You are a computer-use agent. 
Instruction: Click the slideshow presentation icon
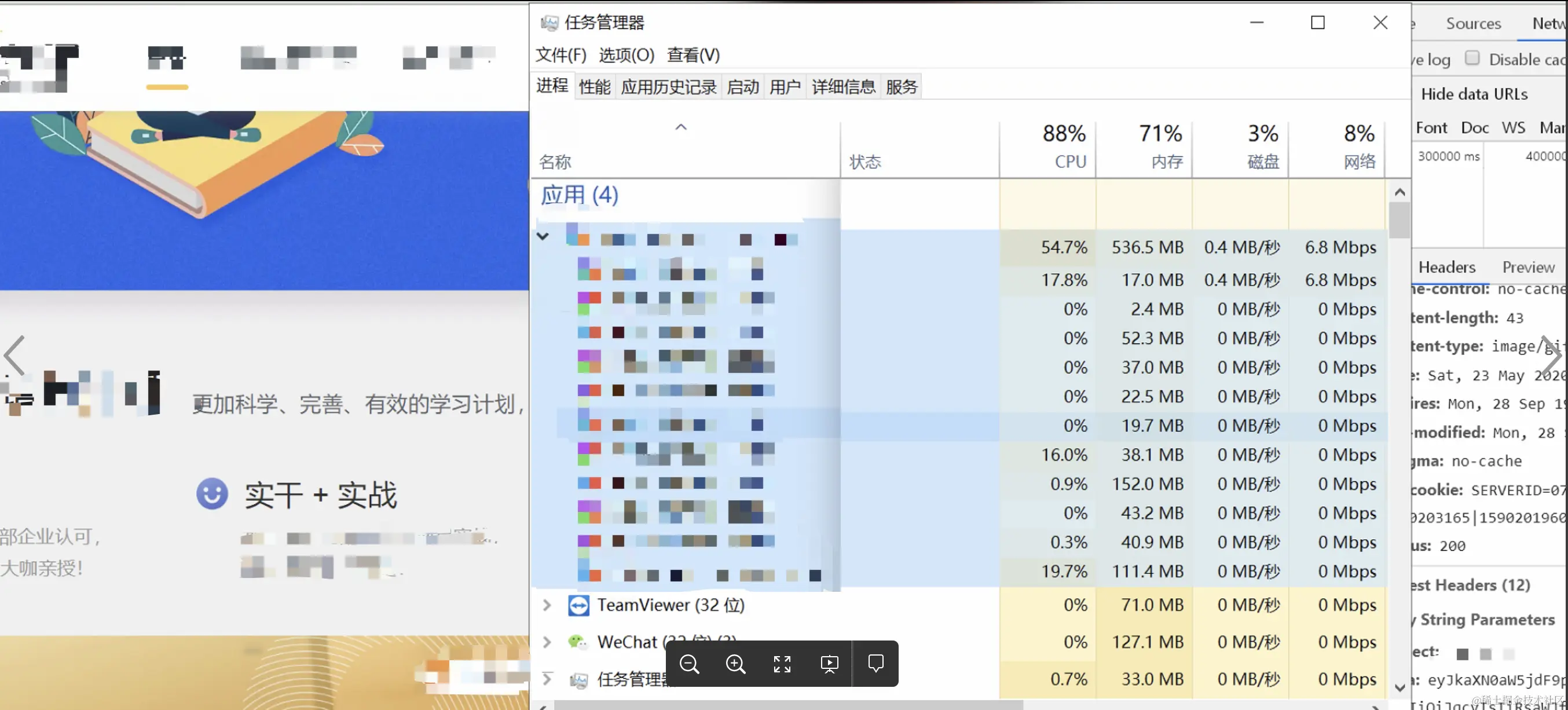point(829,664)
